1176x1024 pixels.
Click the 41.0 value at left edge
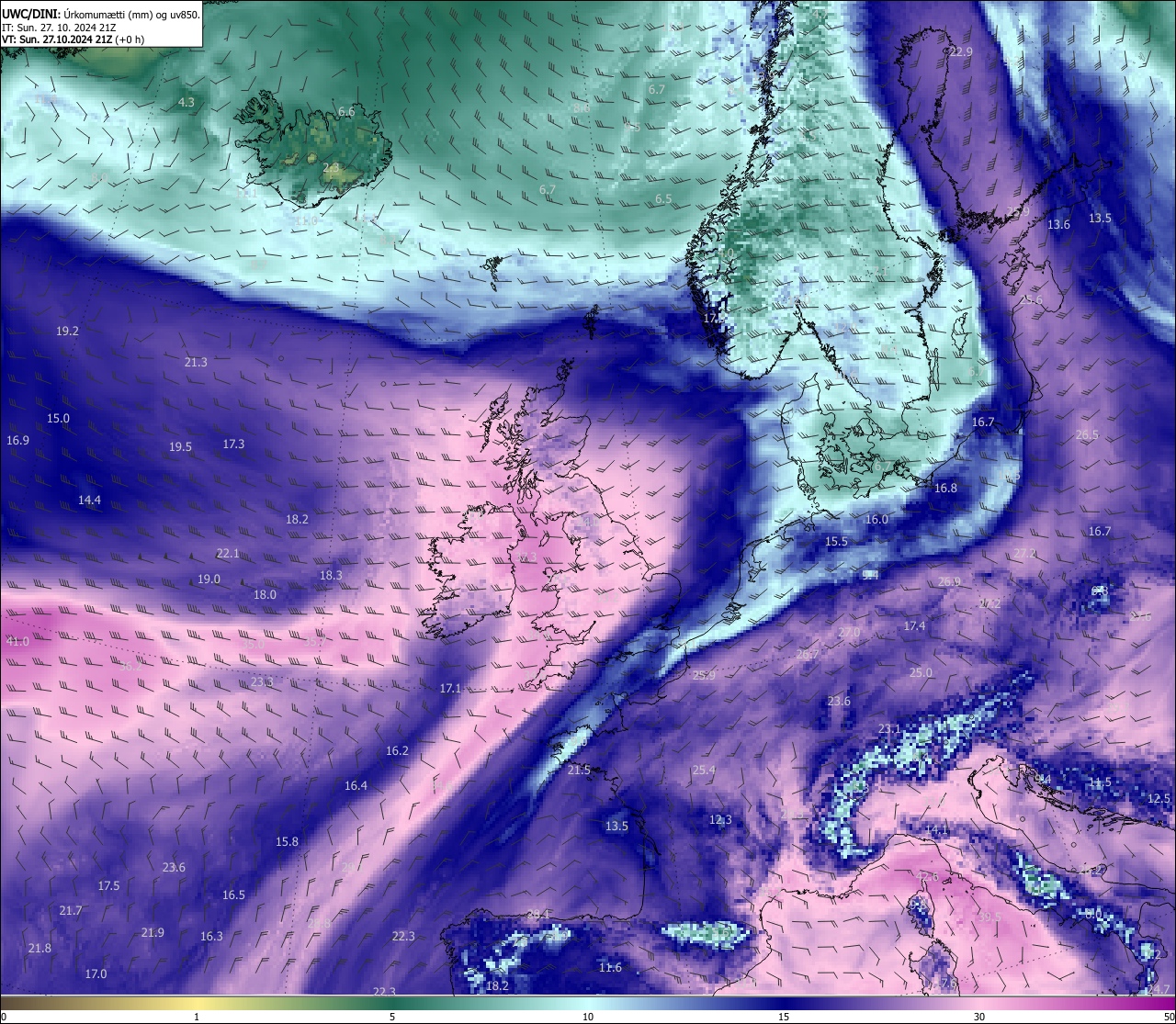click(17, 641)
